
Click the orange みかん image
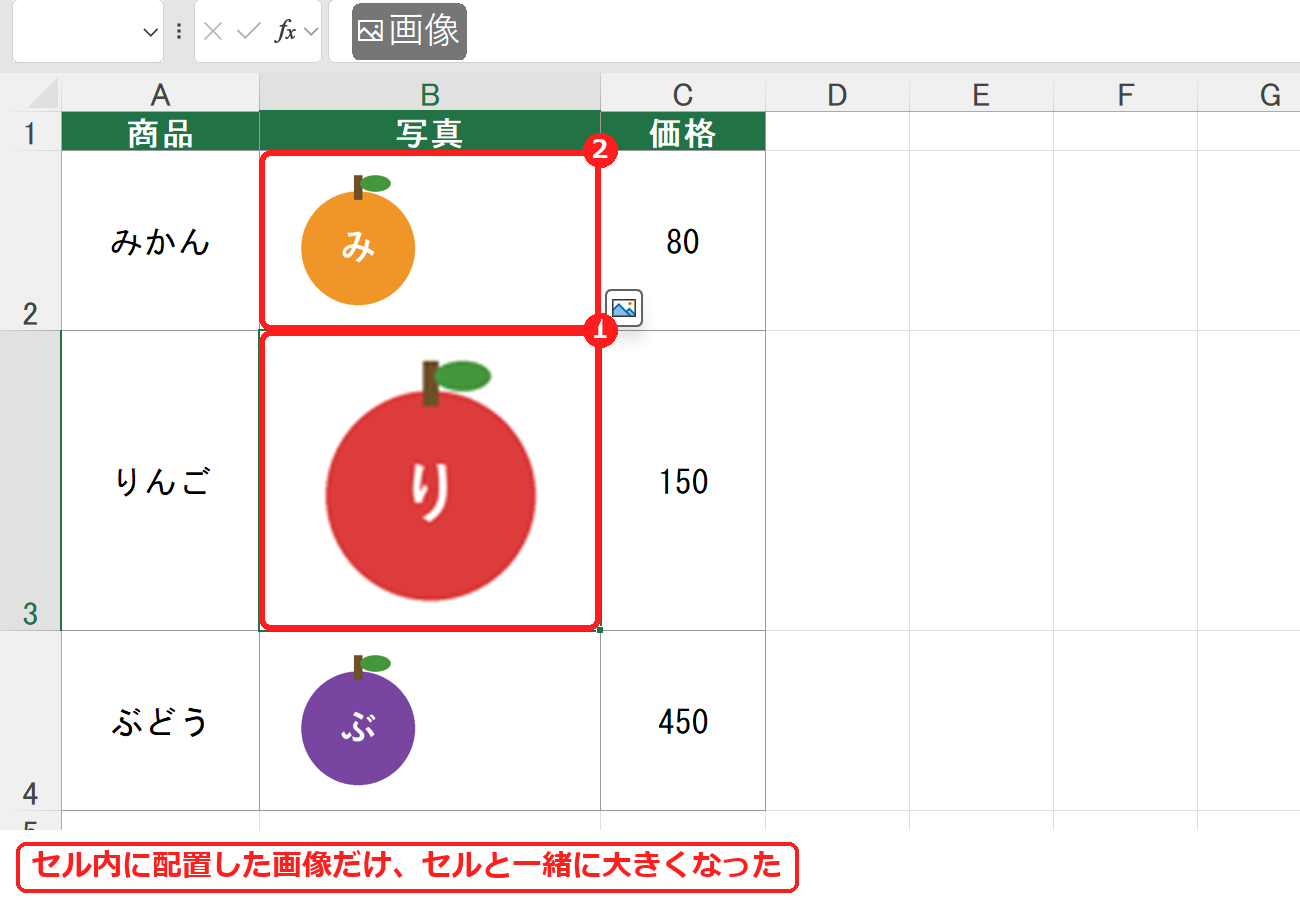[x=358, y=240]
